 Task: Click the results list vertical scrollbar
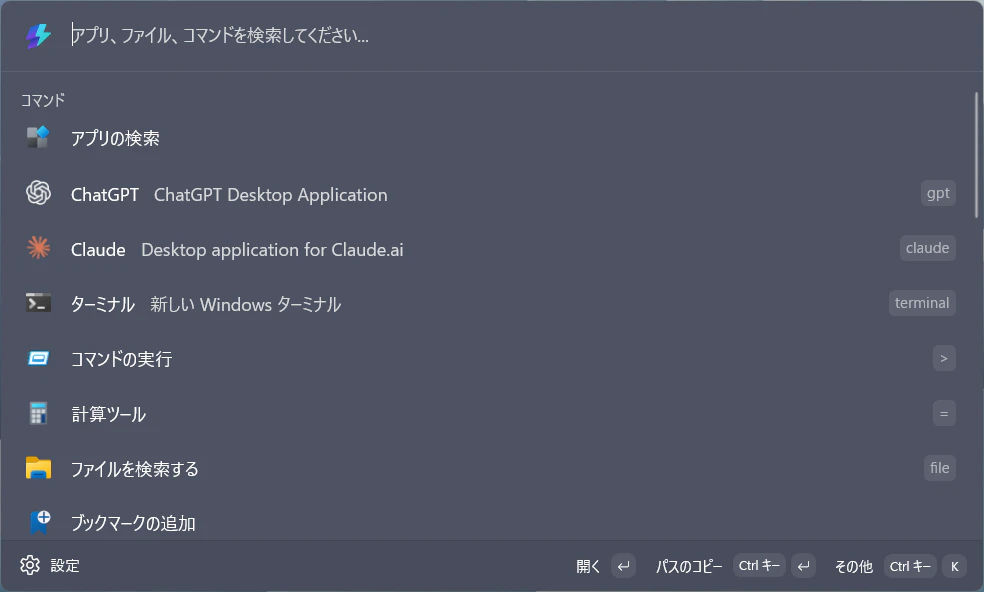coord(976,155)
